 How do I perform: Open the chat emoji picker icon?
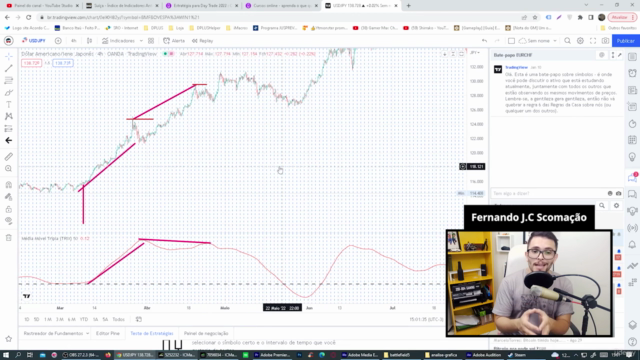point(610,193)
